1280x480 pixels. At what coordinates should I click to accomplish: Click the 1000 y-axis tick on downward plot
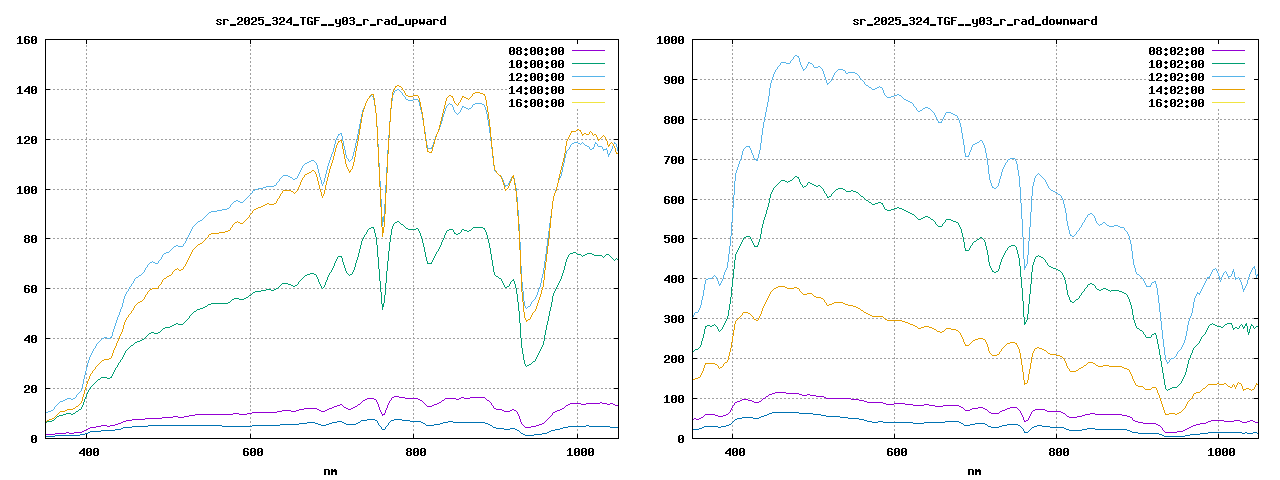tap(669, 41)
